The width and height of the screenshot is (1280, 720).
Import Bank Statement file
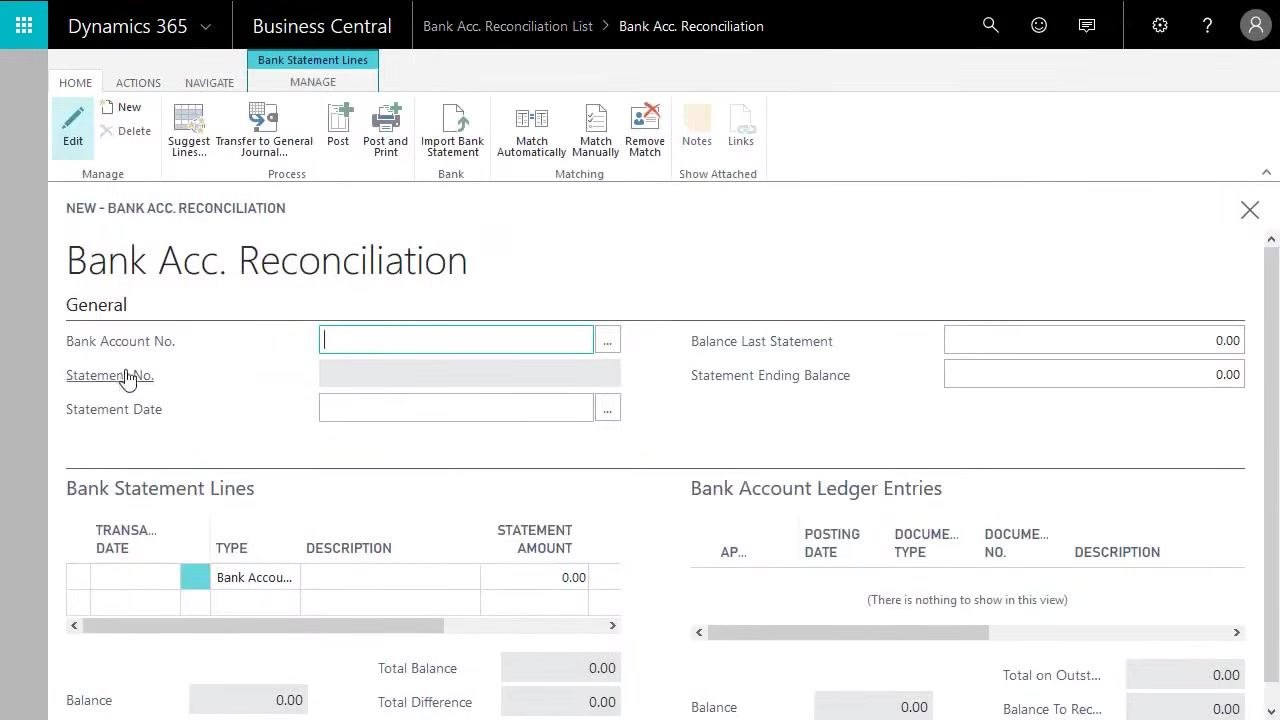[x=452, y=130]
